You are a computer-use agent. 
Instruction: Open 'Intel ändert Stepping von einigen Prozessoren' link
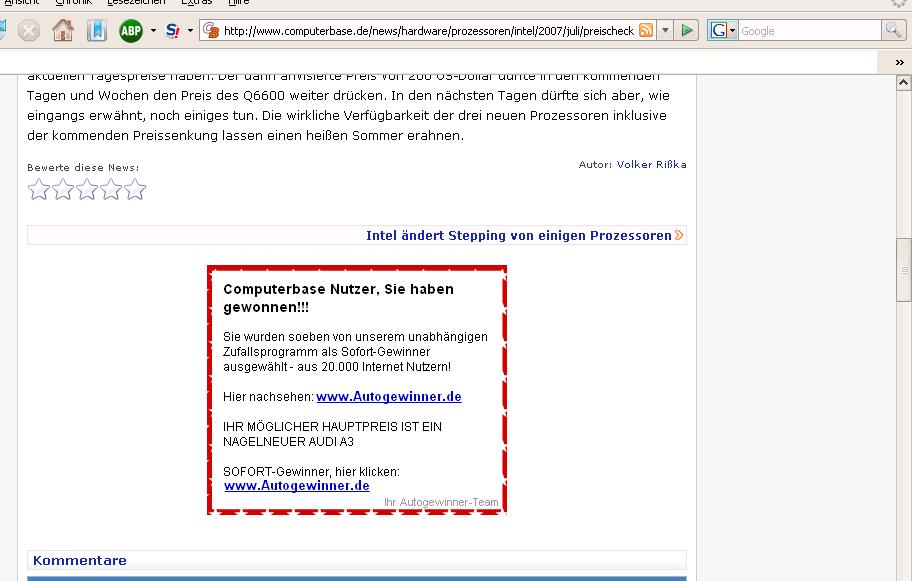[519, 235]
